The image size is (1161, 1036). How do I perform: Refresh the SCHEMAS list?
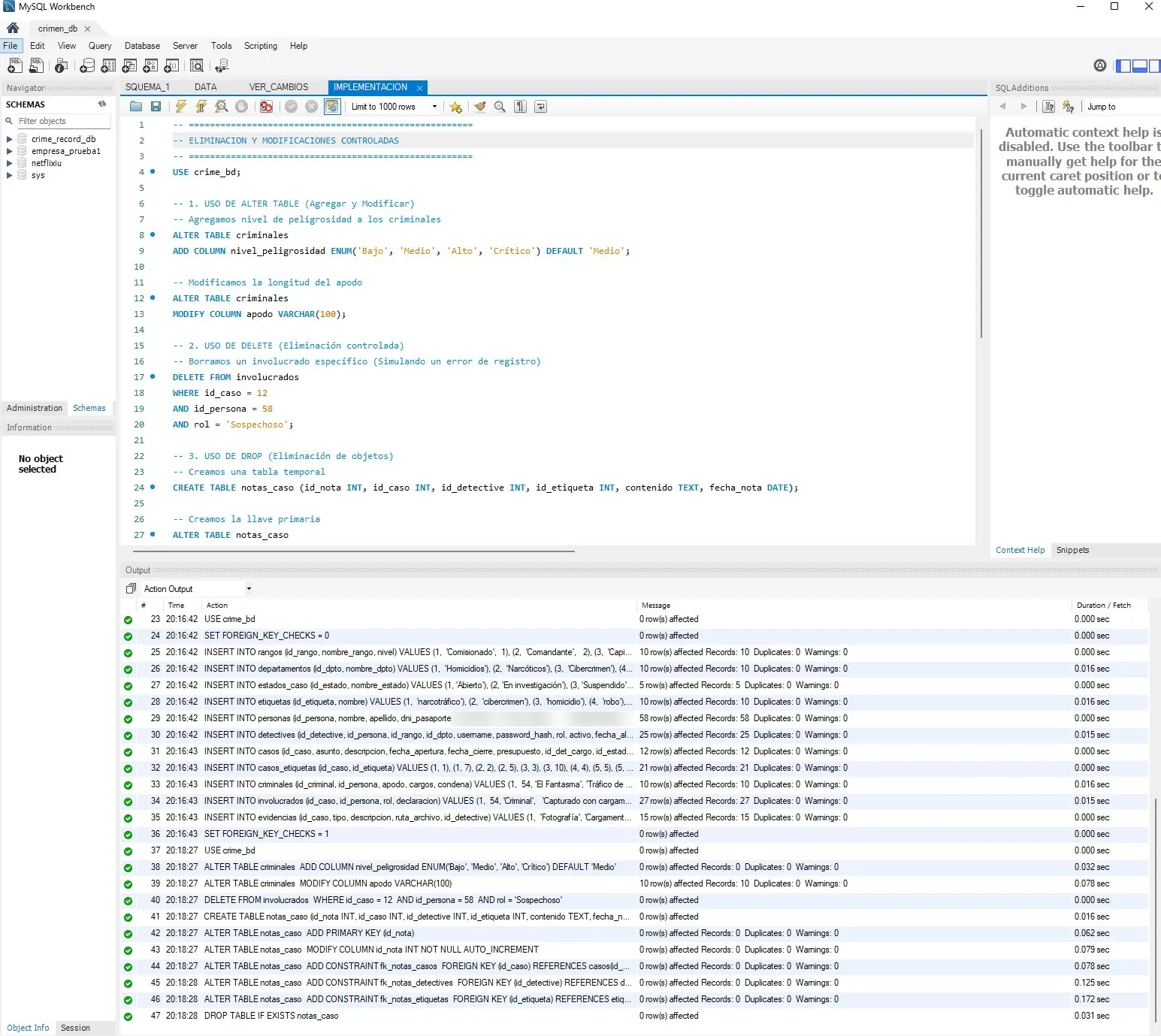[x=102, y=104]
